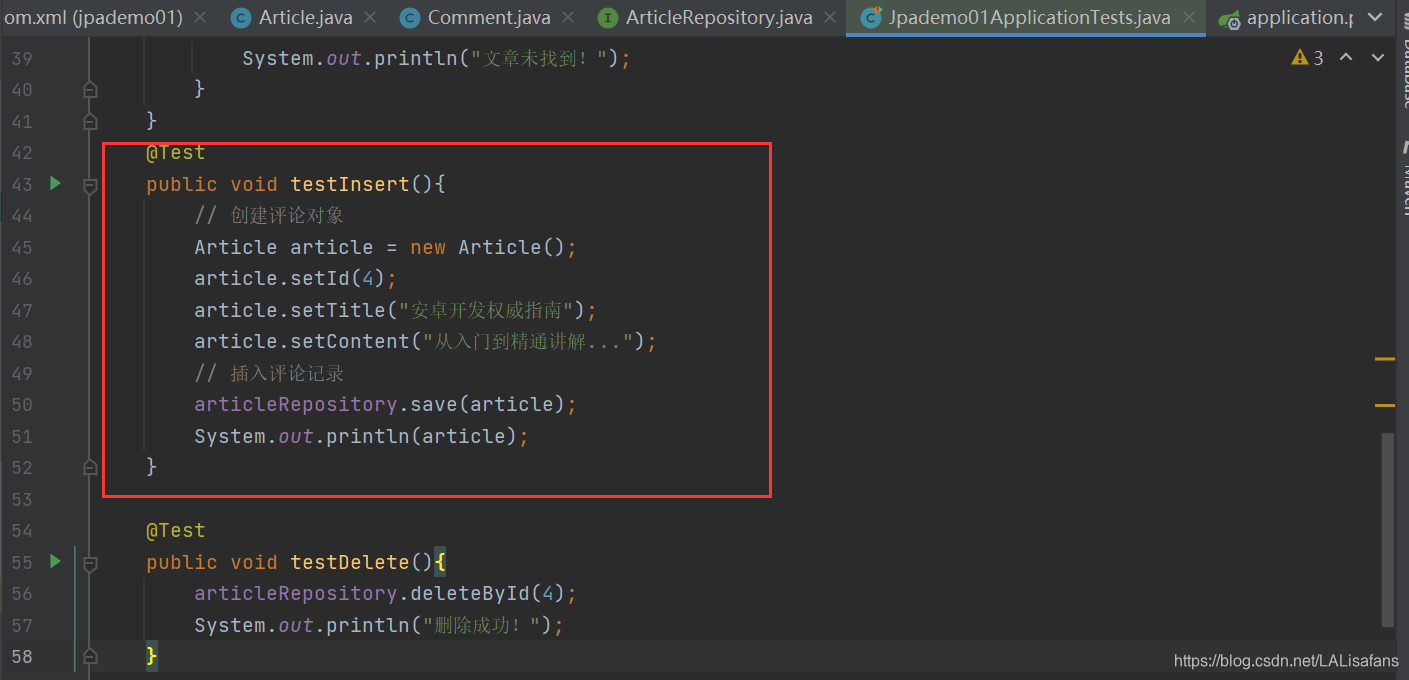Click "new Article()" on line 45
Screen dimensions: 1409x680
click(488, 247)
